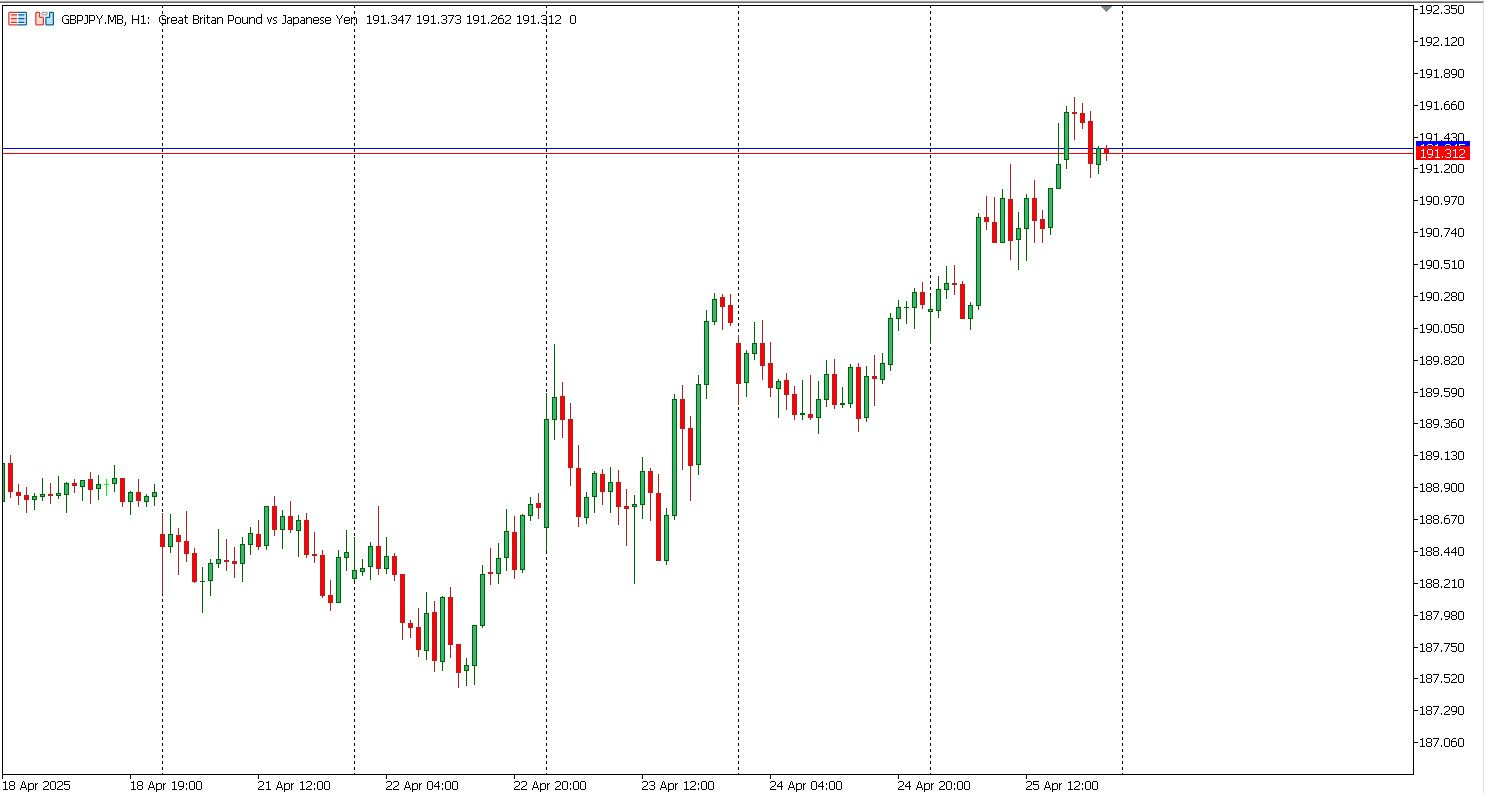This screenshot has height=793, width=1485.
Task: Select the red 191.312 current price label
Action: click(x=1442, y=152)
